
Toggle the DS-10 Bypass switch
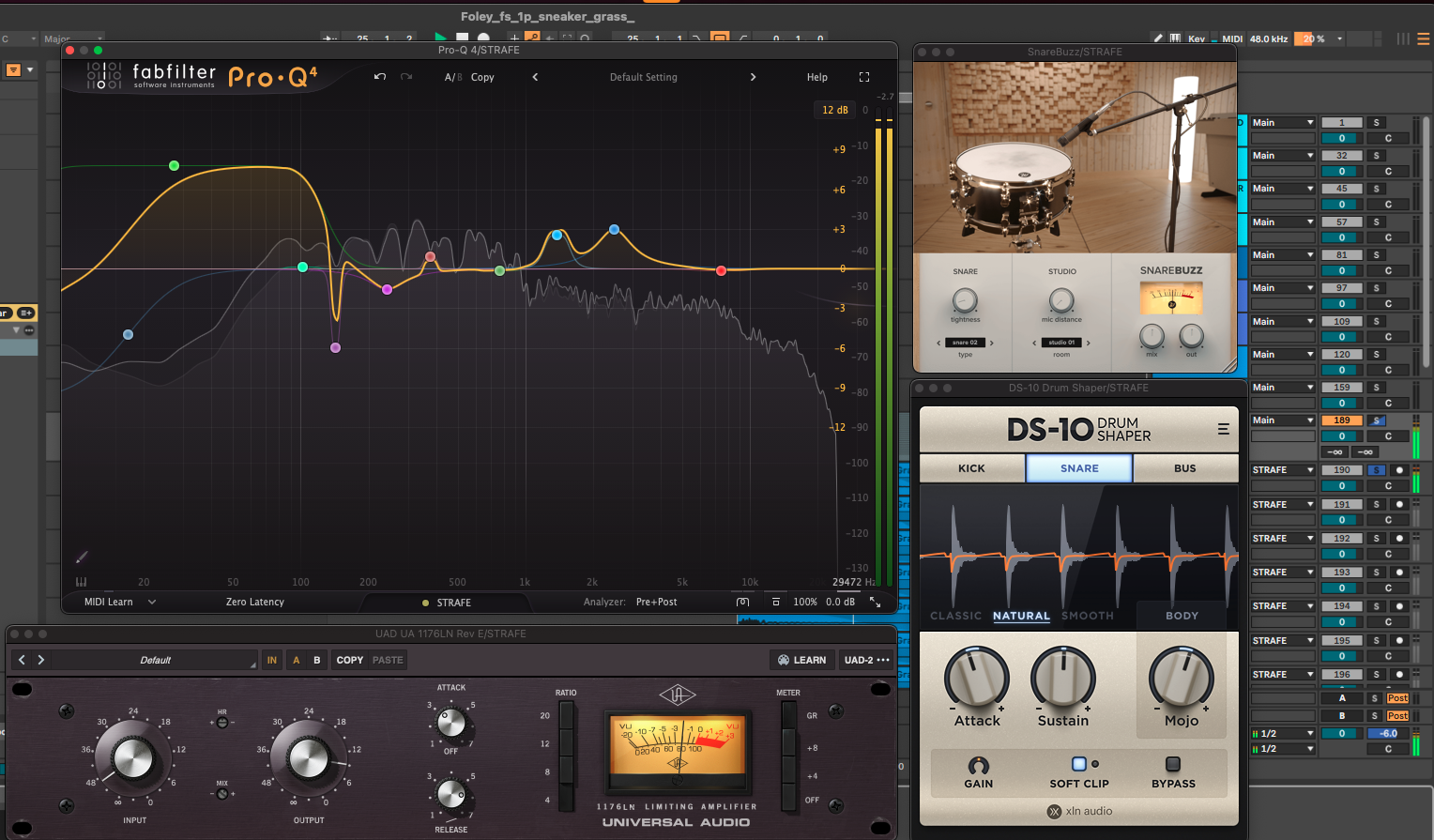[1173, 764]
